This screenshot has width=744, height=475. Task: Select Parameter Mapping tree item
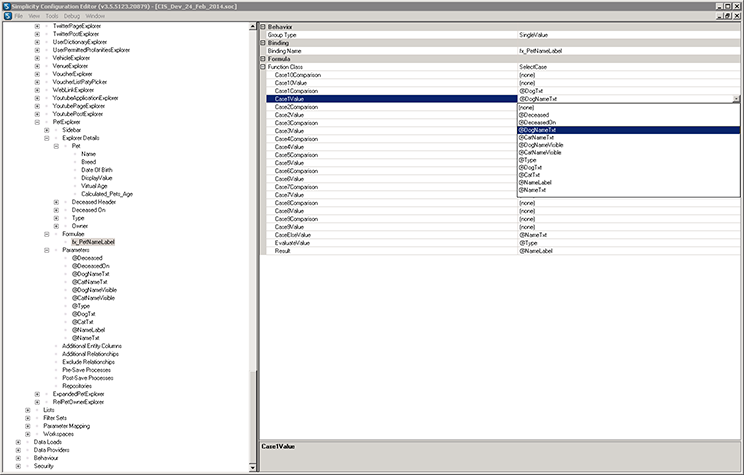point(66,426)
